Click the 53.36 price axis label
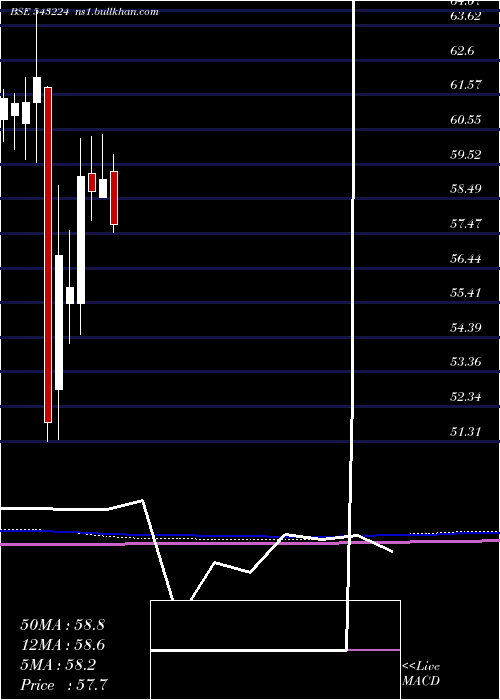500x700 pixels. [x=466, y=361]
